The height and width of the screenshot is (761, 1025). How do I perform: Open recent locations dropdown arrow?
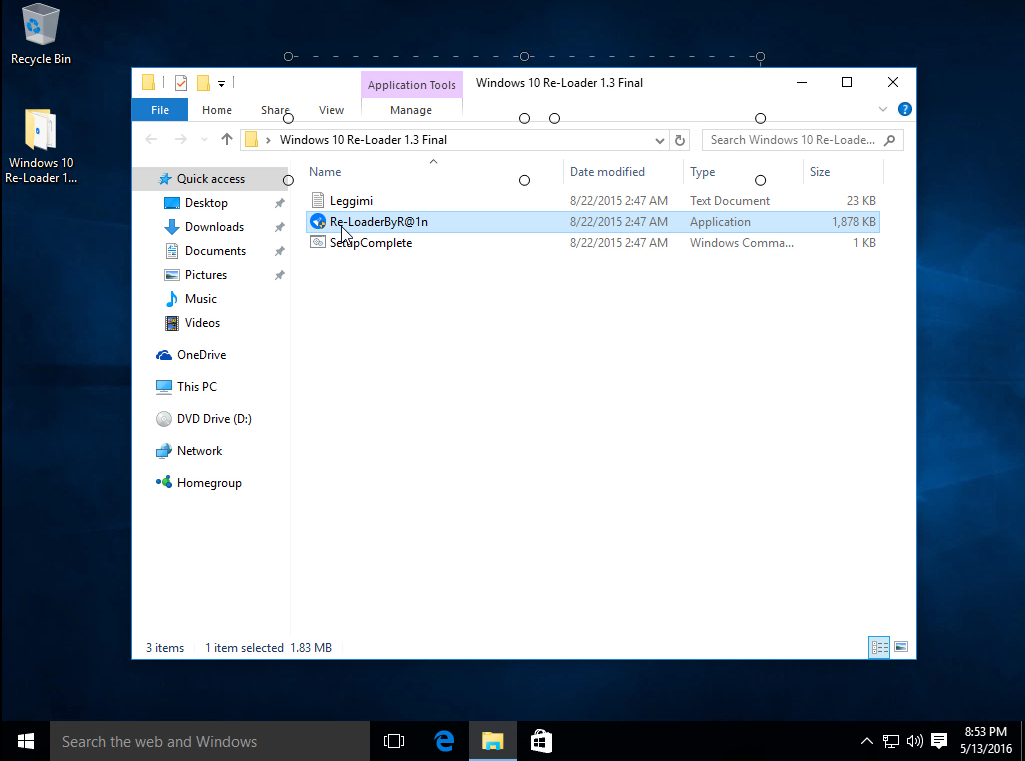tap(204, 139)
